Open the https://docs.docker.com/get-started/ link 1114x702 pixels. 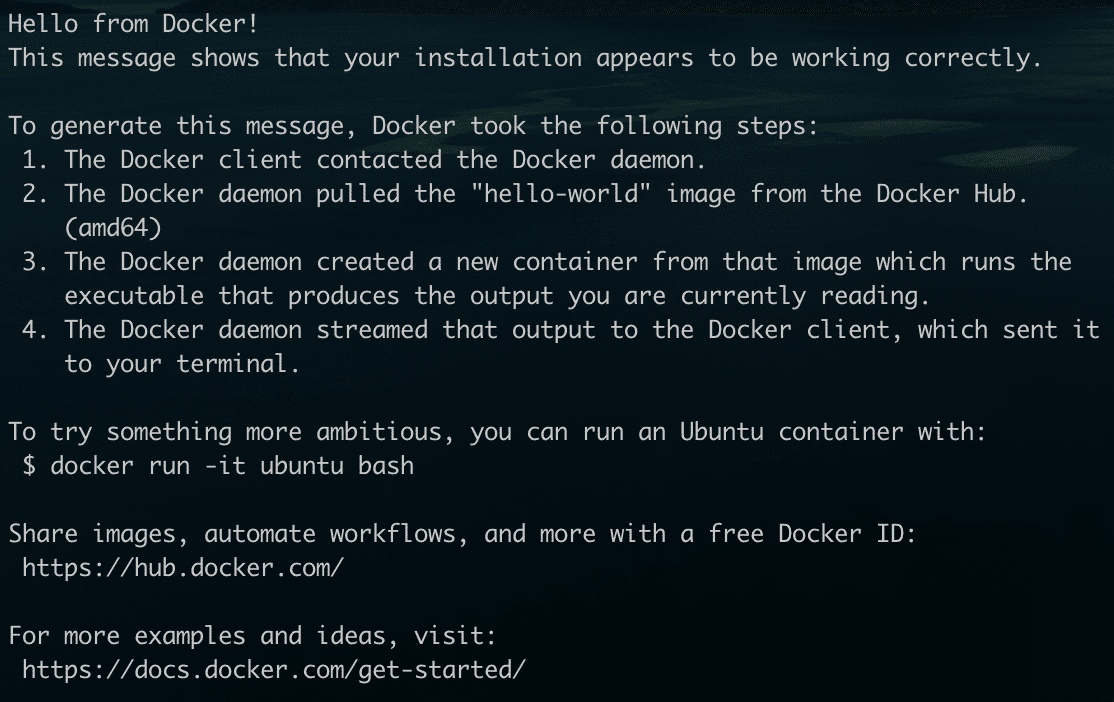coord(274,670)
